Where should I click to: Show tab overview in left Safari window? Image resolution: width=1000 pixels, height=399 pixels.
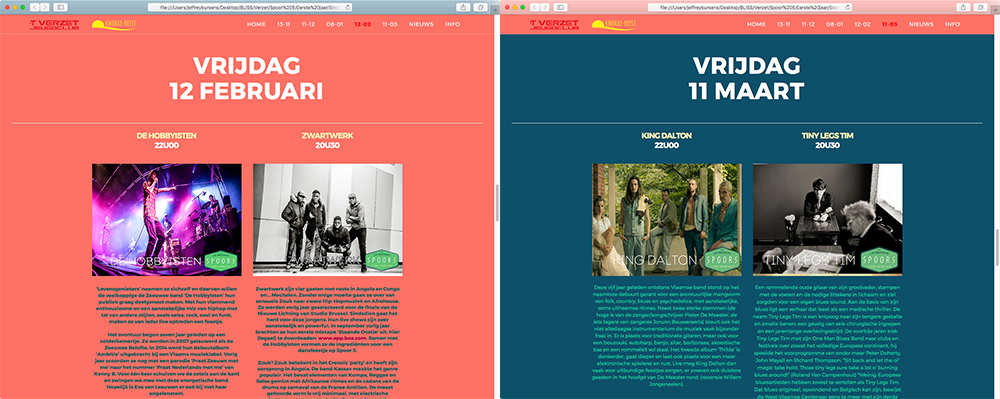tap(480, 7)
